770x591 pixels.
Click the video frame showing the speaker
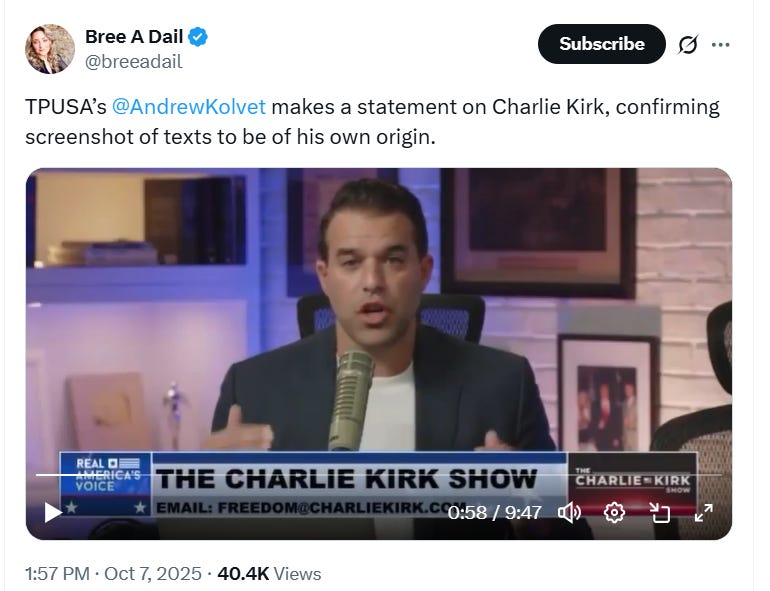[x=379, y=314]
